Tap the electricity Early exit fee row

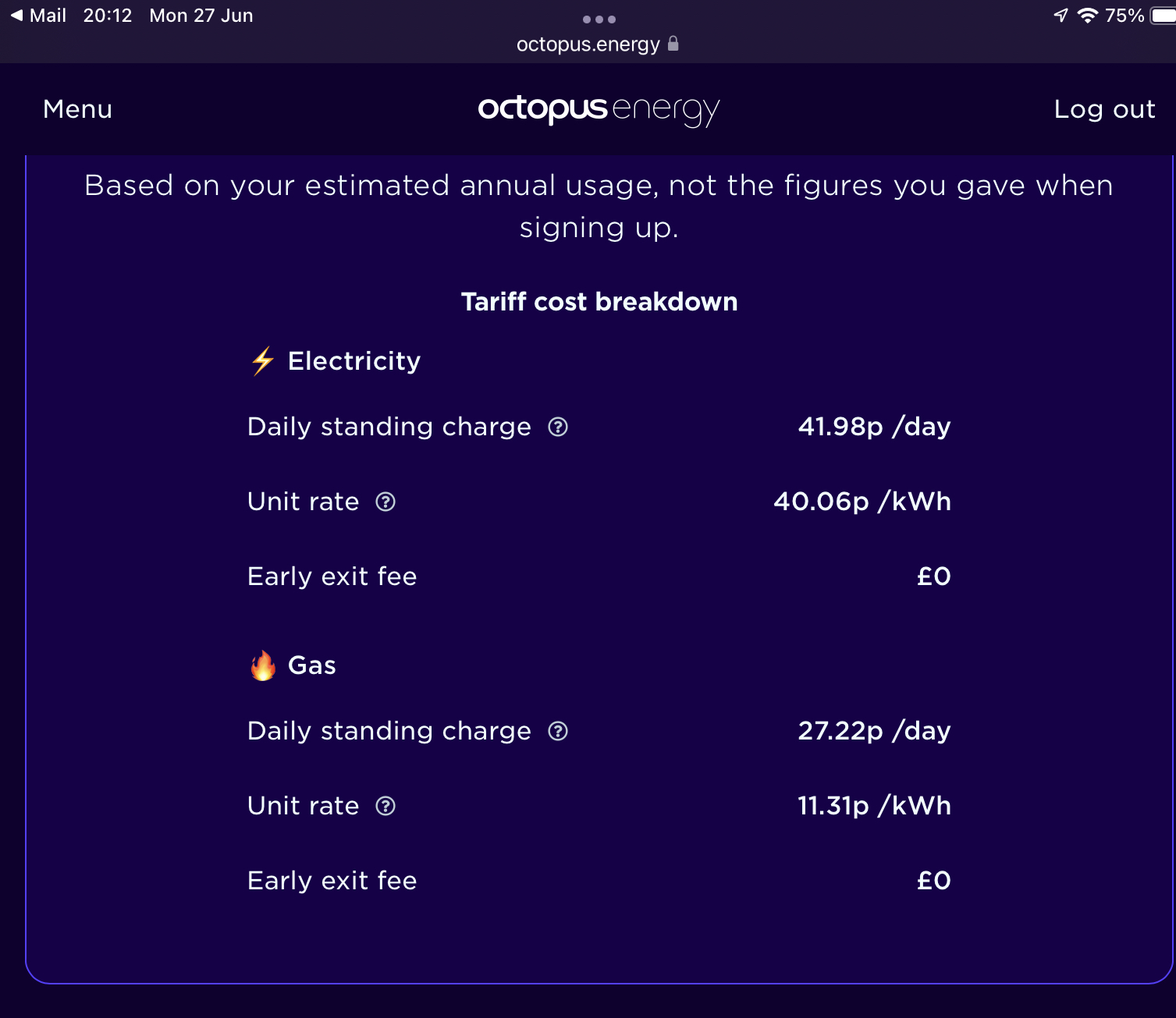(x=599, y=576)
